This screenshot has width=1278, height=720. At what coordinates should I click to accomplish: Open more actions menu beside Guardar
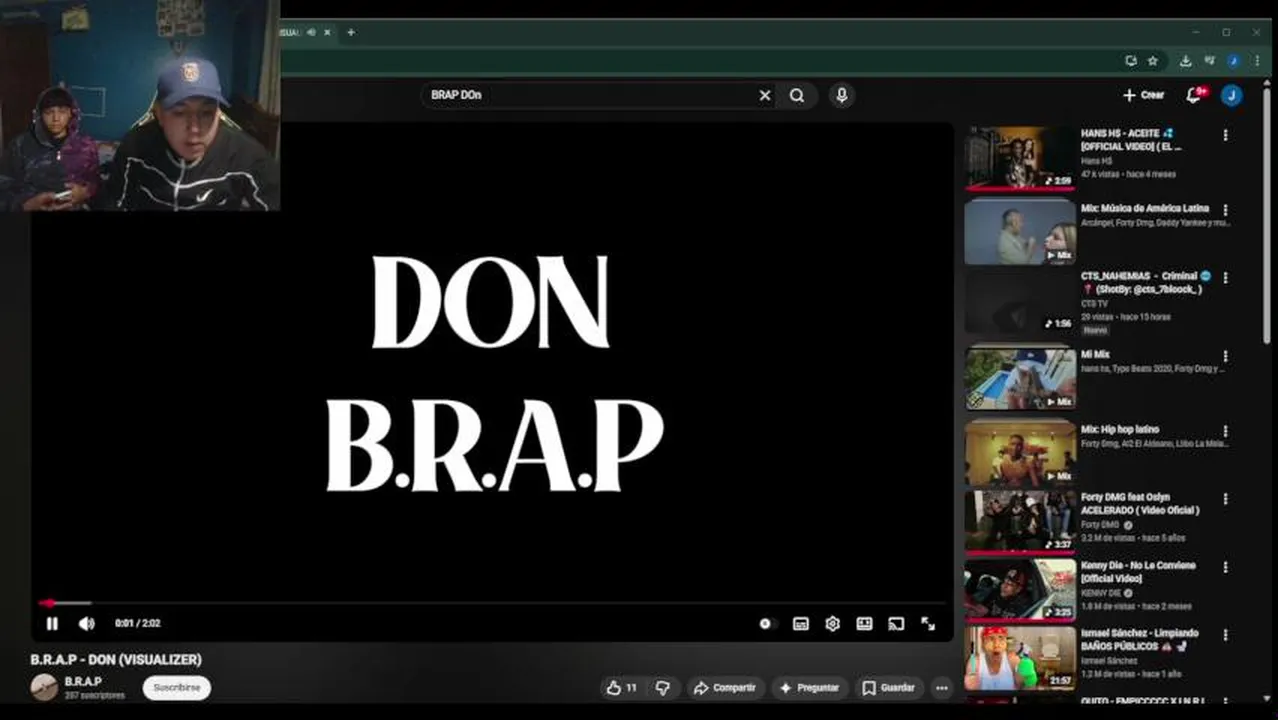point(941,688)
